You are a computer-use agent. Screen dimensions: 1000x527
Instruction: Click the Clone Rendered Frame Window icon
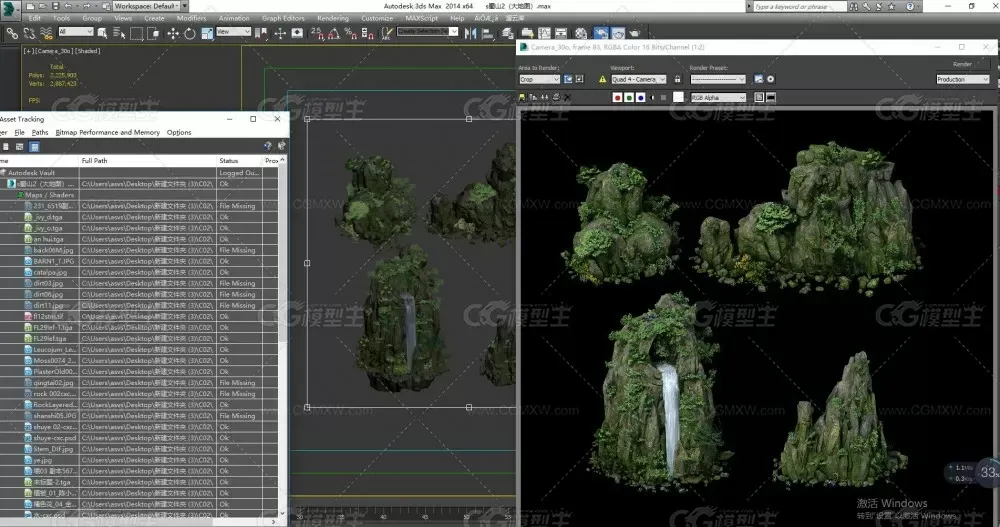[545, 98]
